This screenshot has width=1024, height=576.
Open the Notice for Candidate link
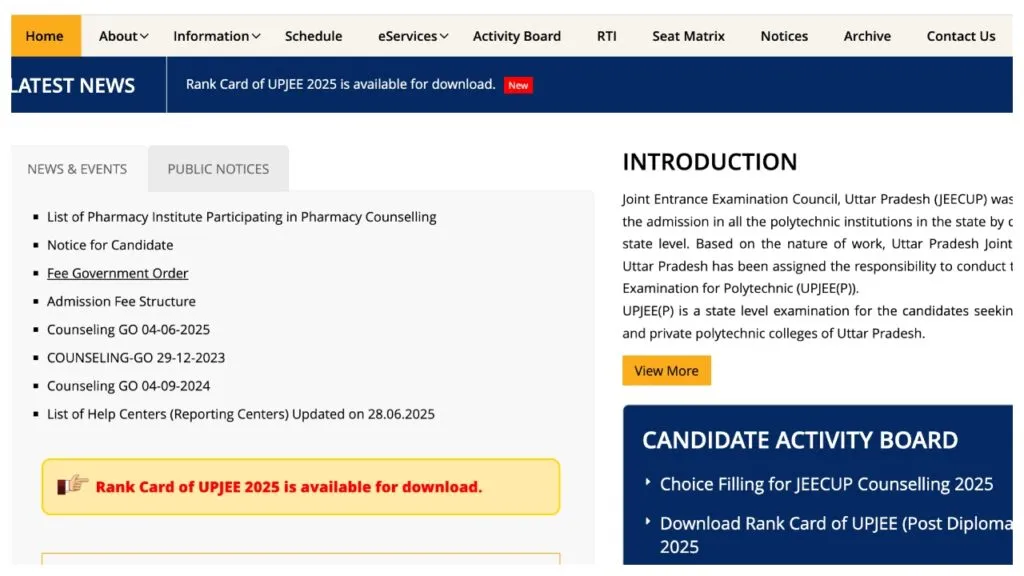[110, 245]
